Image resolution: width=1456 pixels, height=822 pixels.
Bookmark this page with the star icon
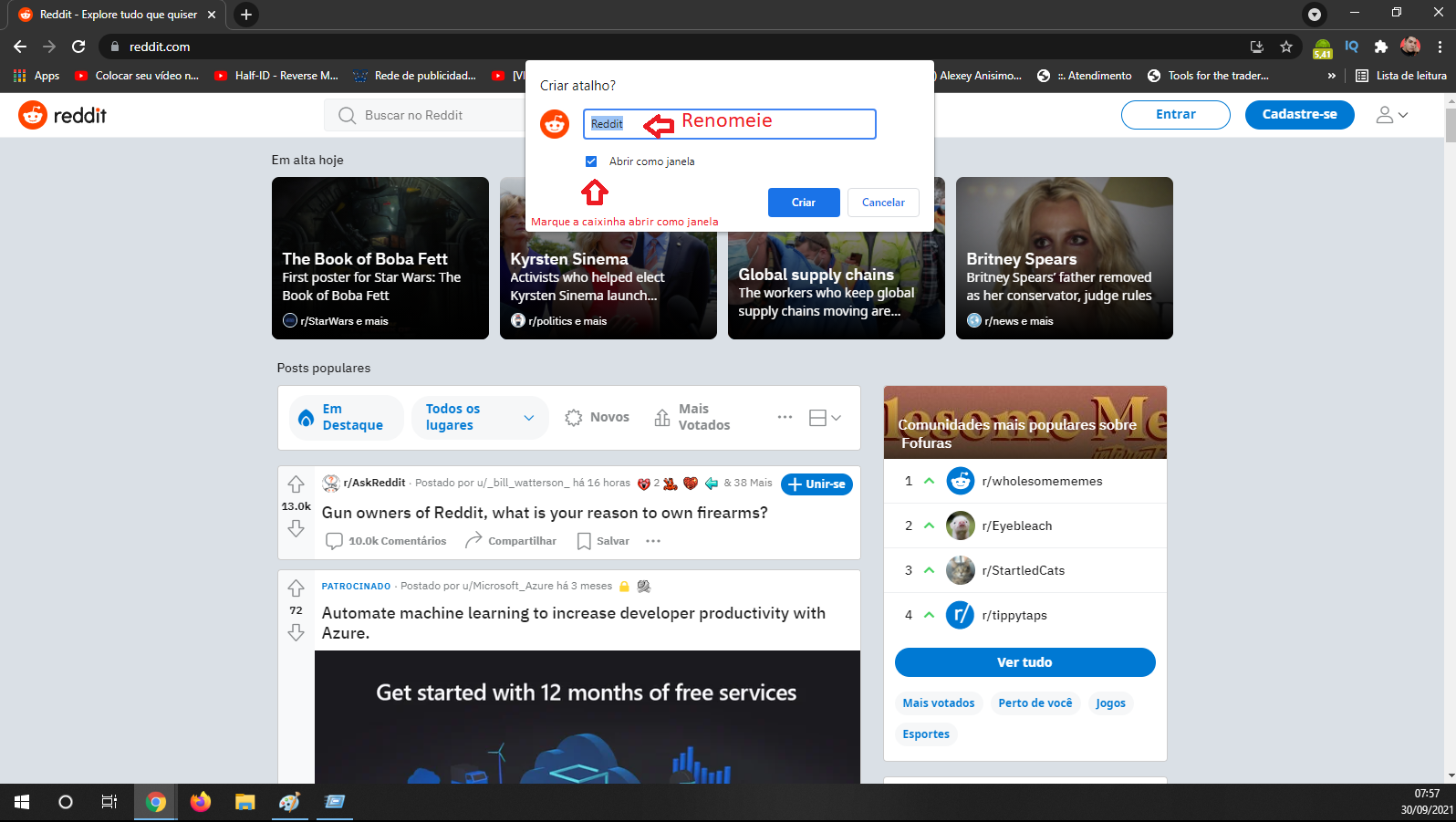(1286, 47)
